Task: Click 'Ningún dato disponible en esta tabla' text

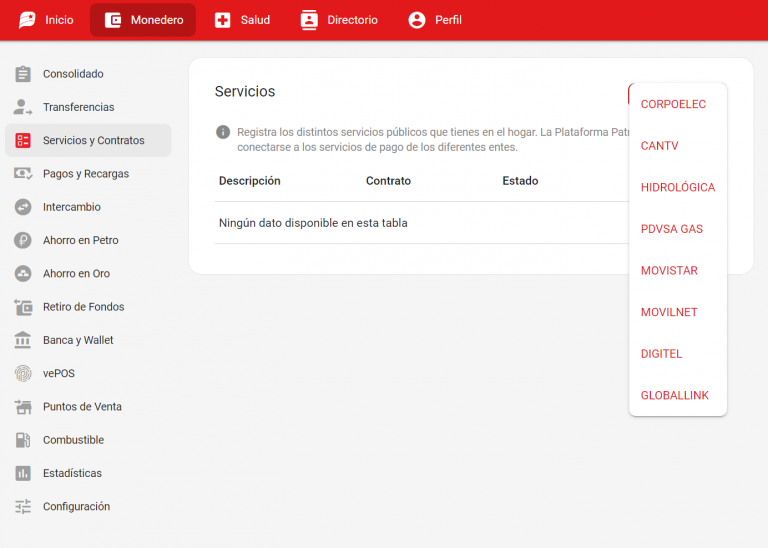Action: (313, 223)
